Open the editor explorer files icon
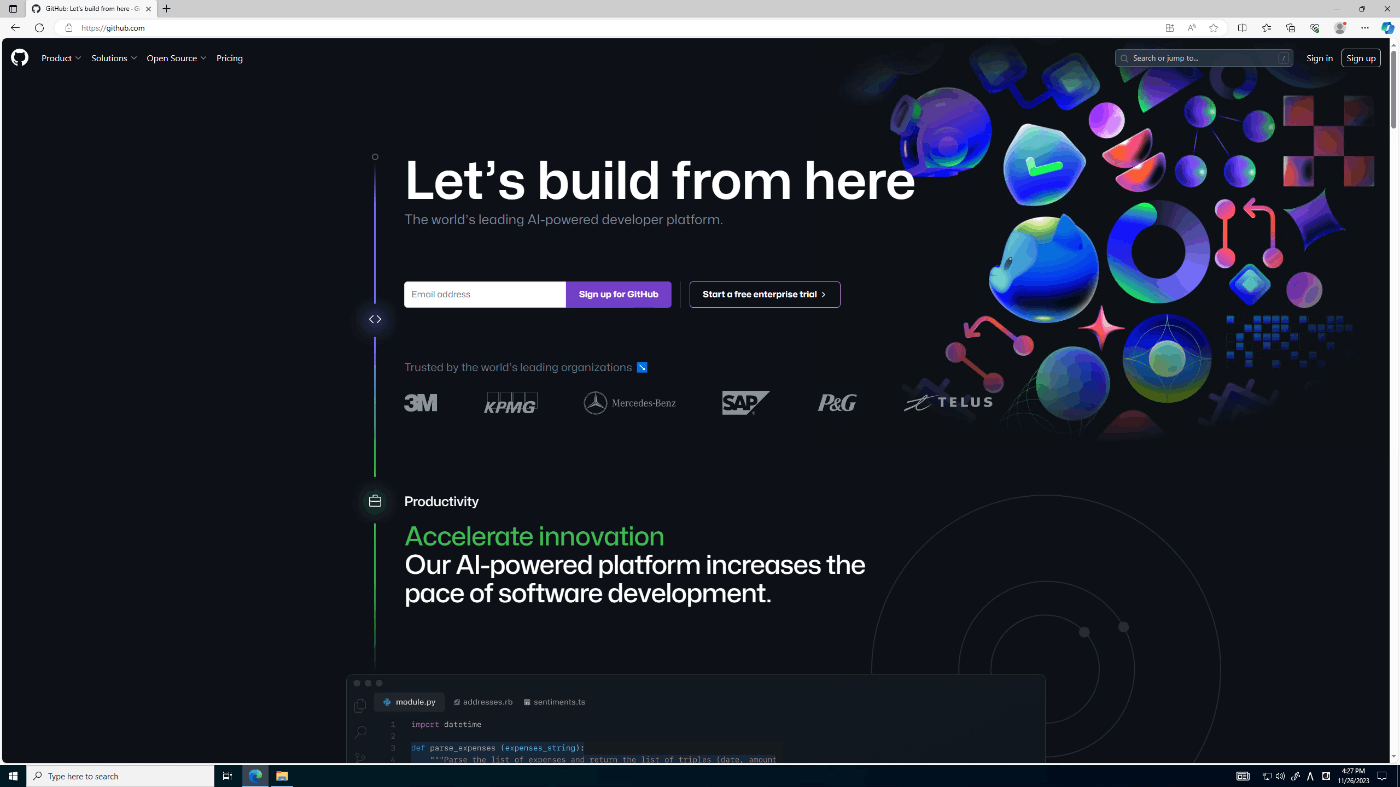This screenshot has width=1400, height=787. (360, 706)
